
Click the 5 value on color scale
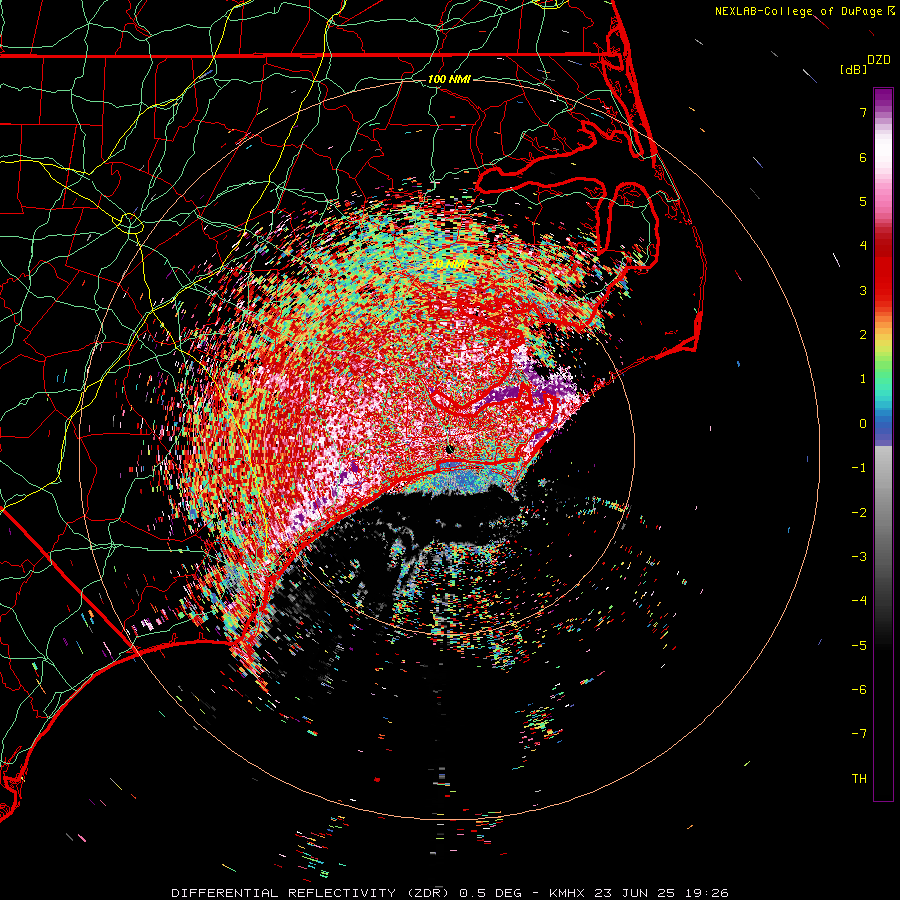coord(863,201)
